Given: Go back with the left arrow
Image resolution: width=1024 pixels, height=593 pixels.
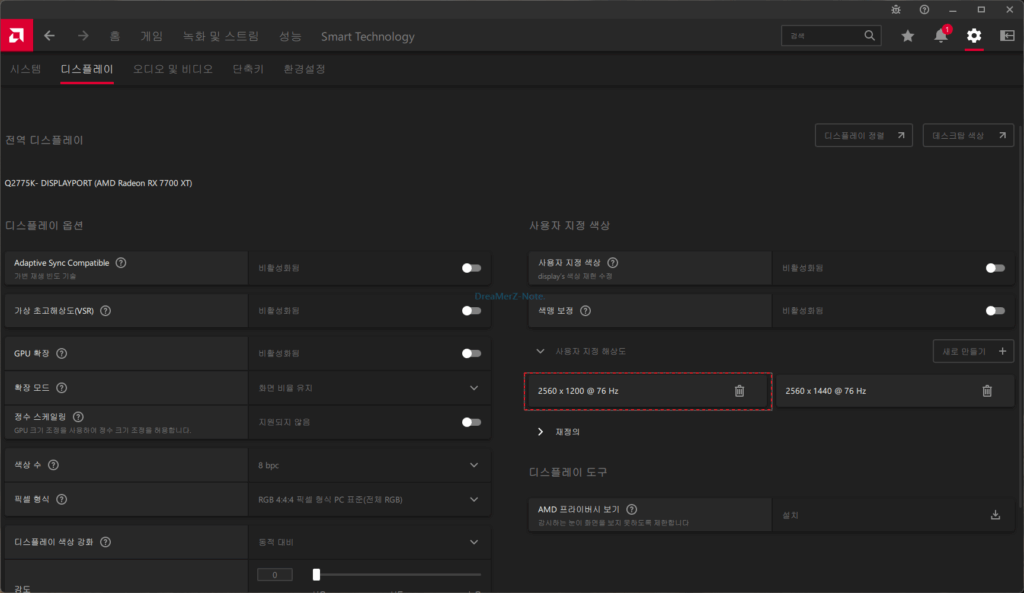Looking at the screenshot, I should (50, 36).
